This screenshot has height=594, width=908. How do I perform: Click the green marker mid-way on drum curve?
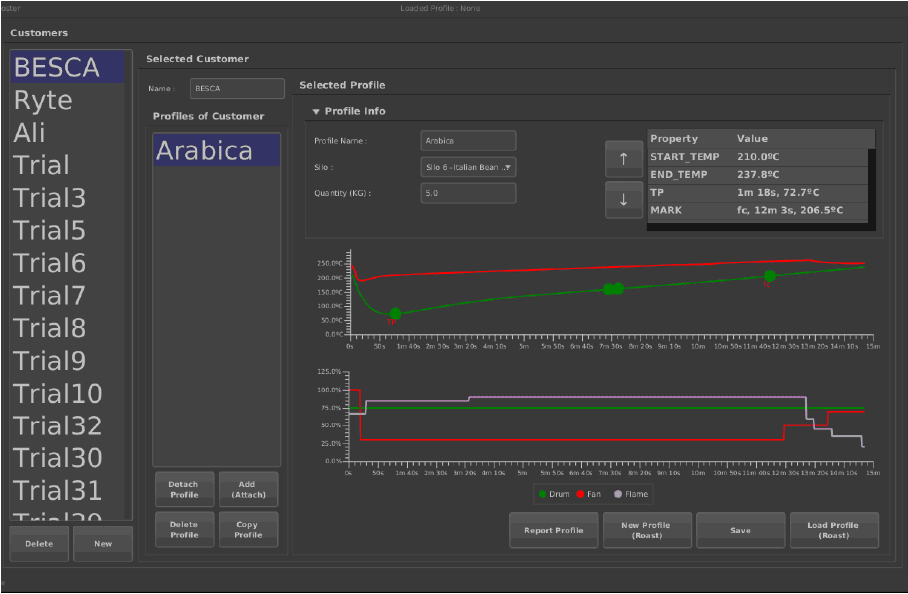click(x=613, y=289)
